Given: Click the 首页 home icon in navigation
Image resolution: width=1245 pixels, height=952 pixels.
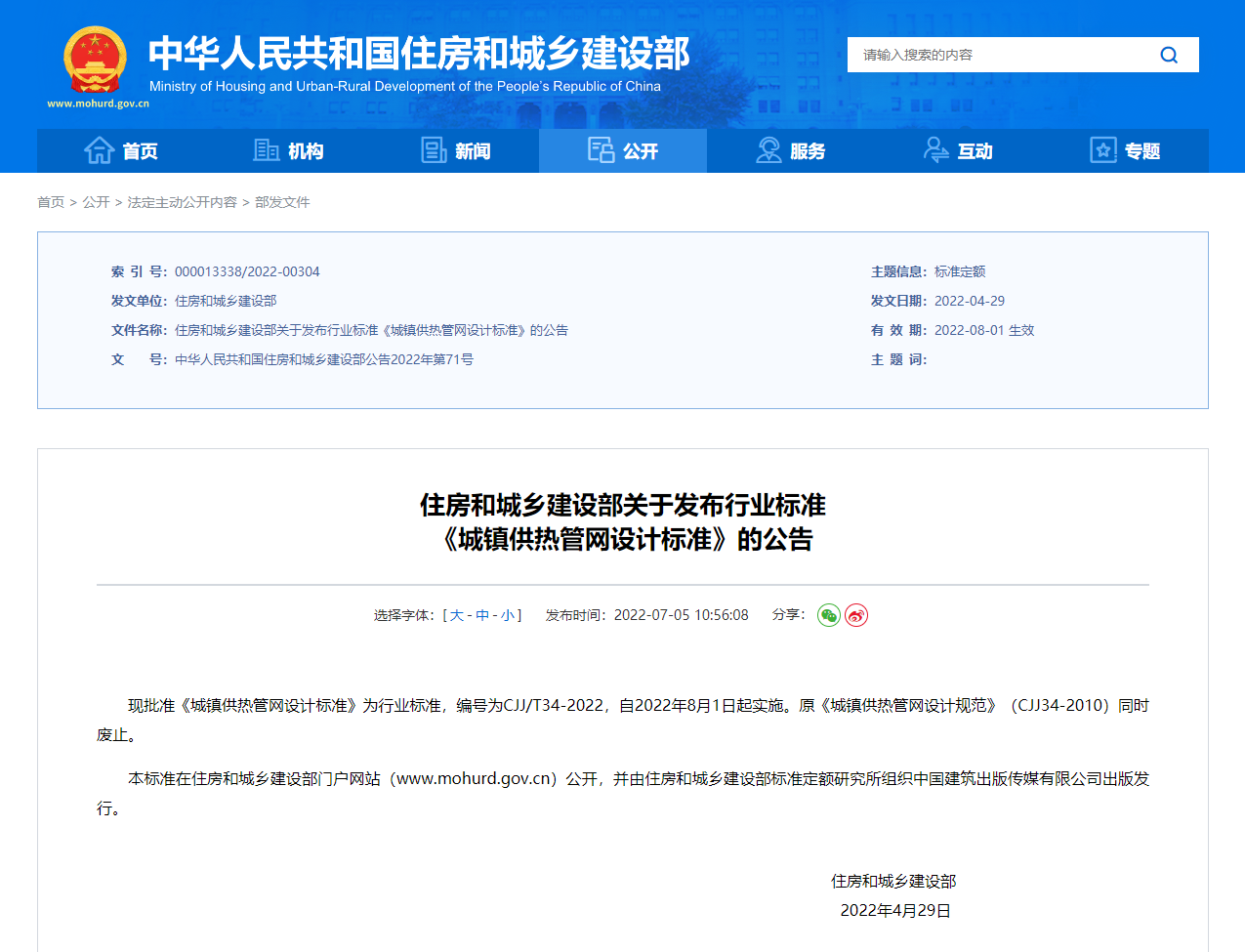Looking at the screenshot, I should tap(100, 150).
